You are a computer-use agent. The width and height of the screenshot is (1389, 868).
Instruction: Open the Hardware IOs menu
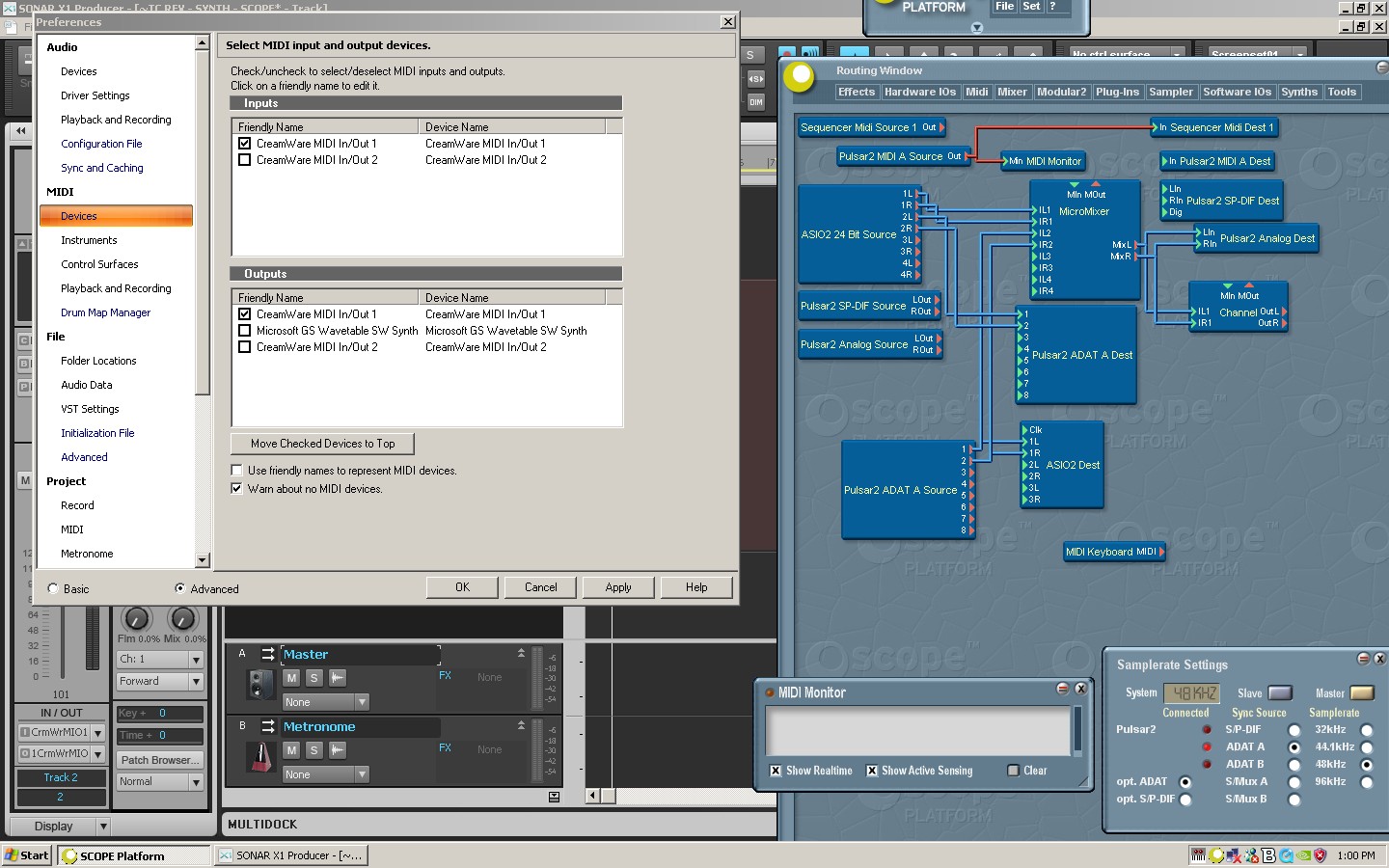[920, 93]
